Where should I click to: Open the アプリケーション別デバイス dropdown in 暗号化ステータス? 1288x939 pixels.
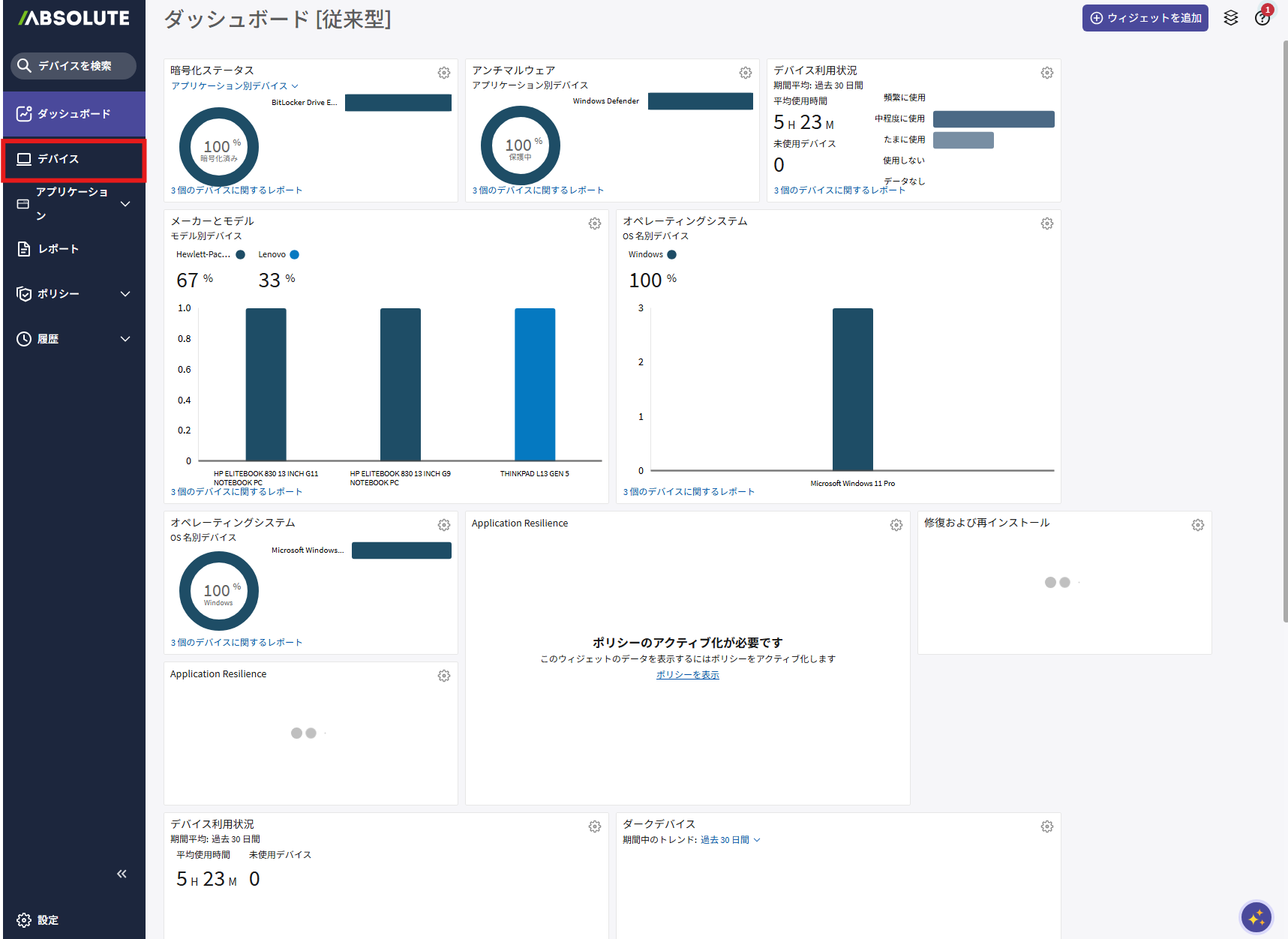tap(235, 86)
